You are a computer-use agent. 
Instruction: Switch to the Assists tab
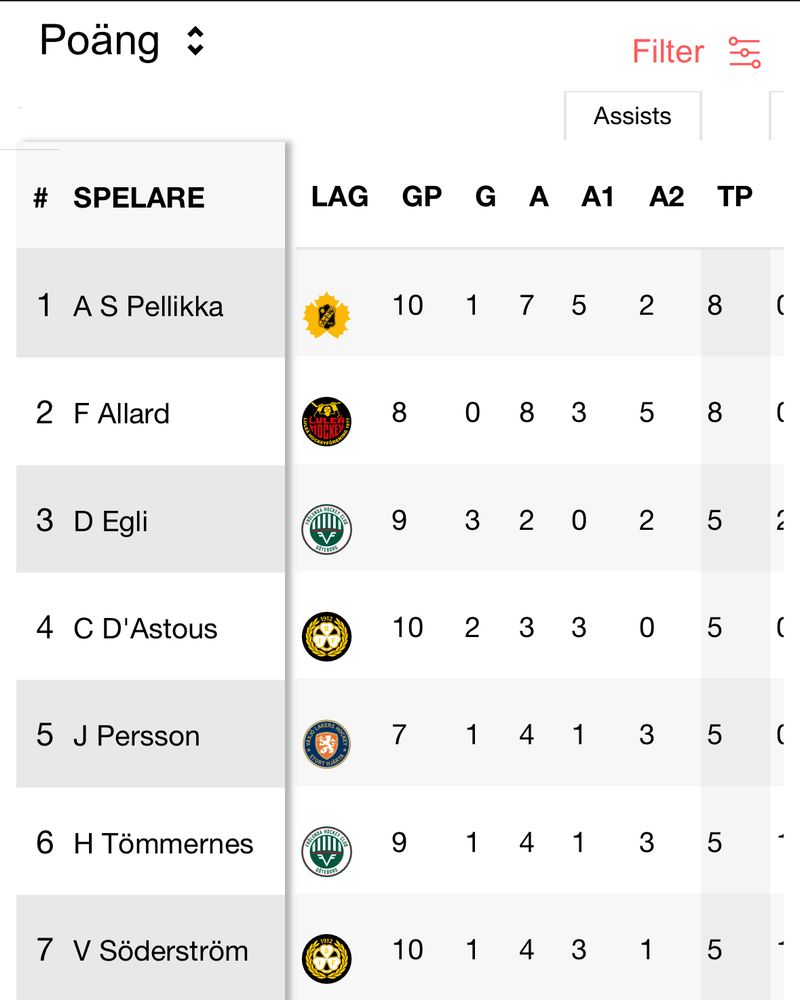coord(633,116)
